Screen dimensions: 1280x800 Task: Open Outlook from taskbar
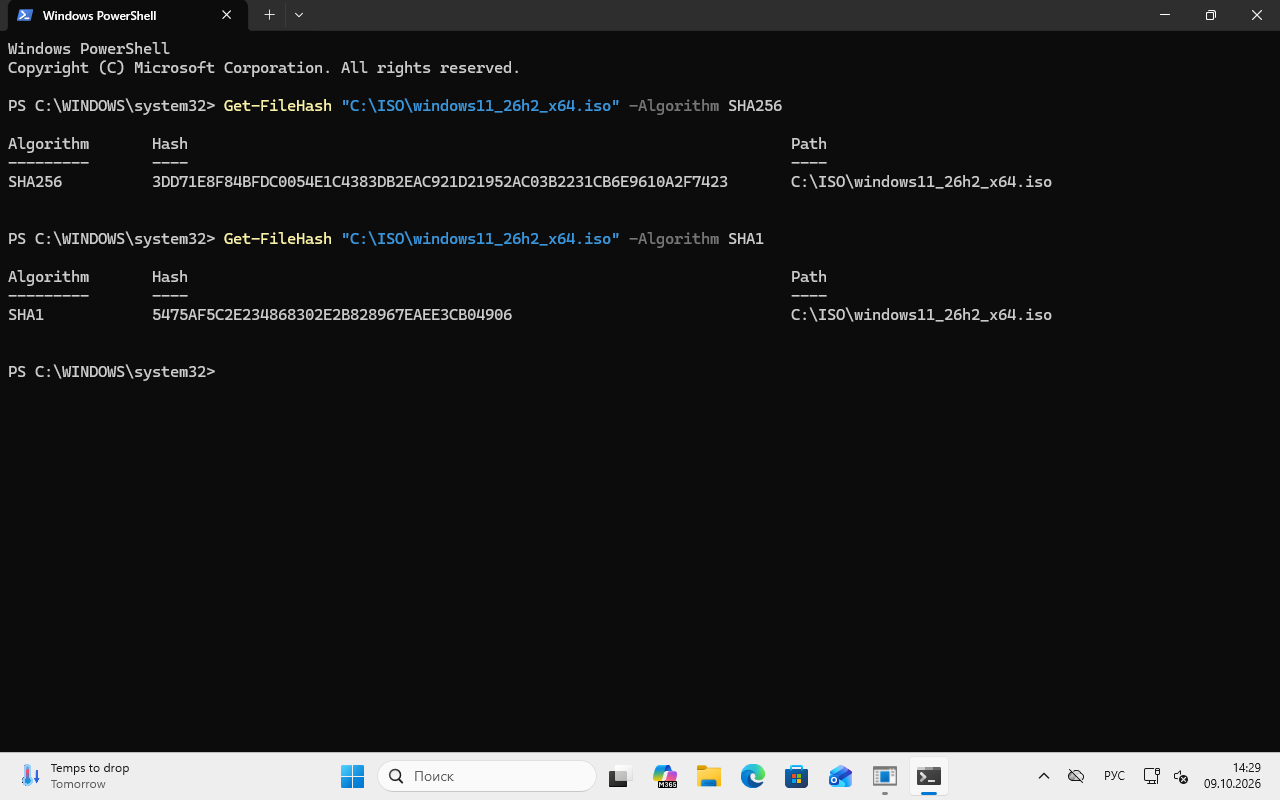(x=841, y=776)
